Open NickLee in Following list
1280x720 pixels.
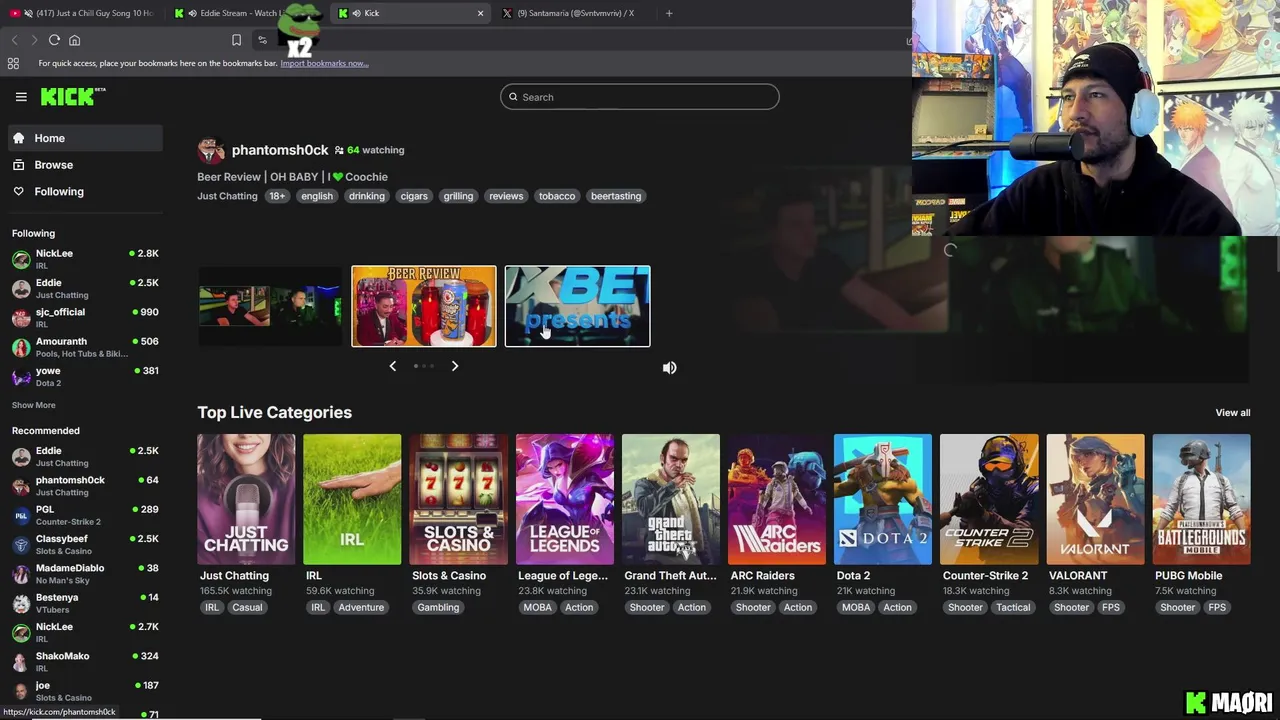85,259
